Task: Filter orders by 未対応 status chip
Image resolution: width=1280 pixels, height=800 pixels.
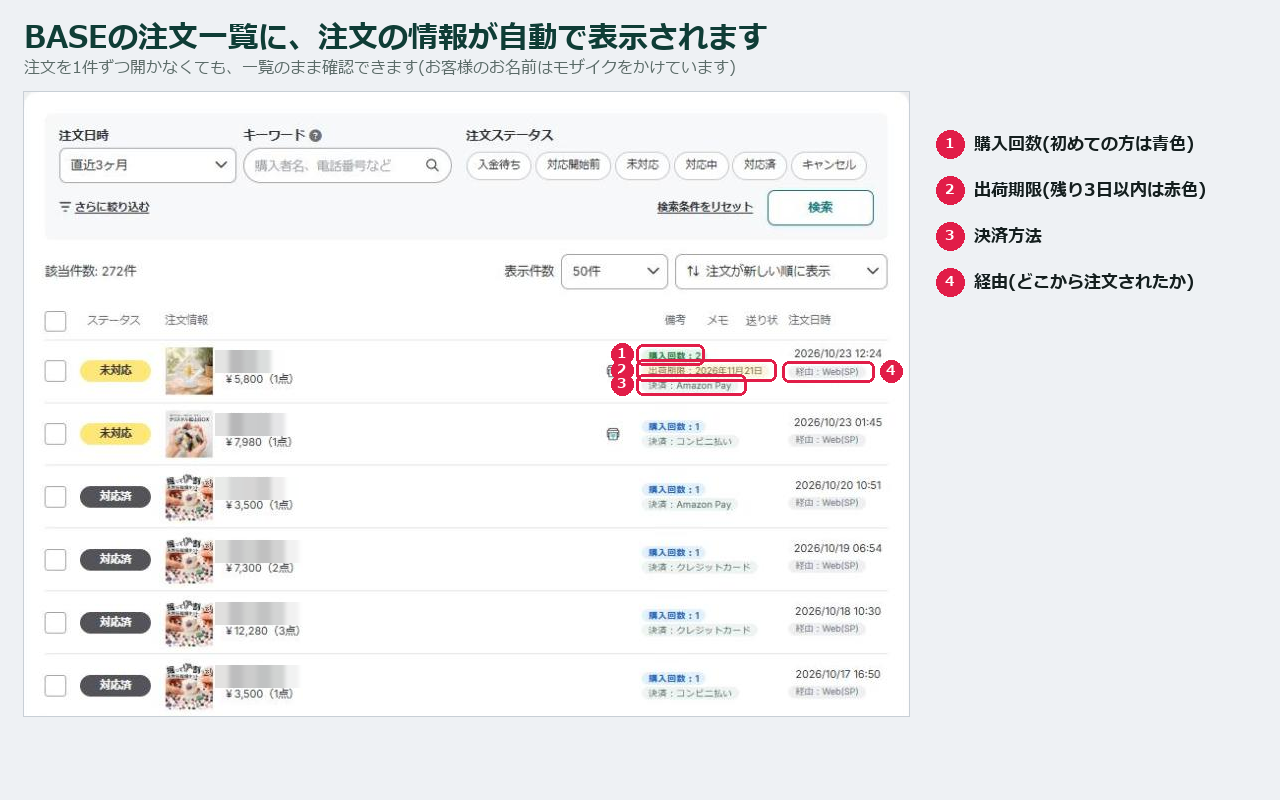Action: 642,165
